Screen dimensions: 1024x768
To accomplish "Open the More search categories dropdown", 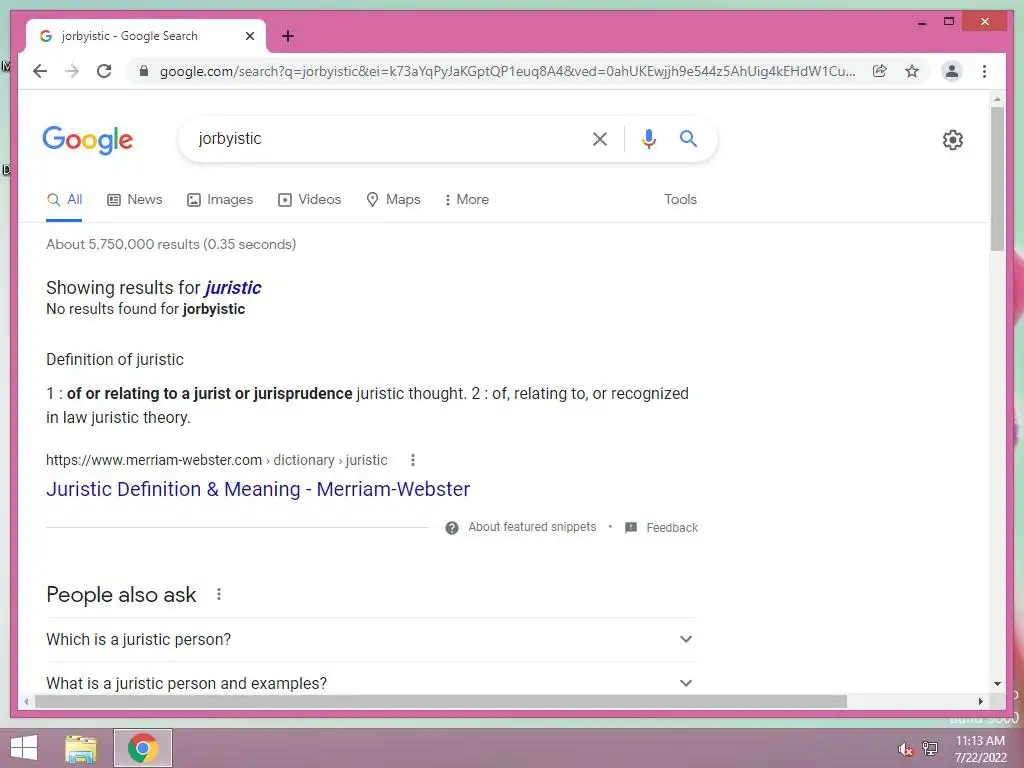I will (x=466, y=199).
